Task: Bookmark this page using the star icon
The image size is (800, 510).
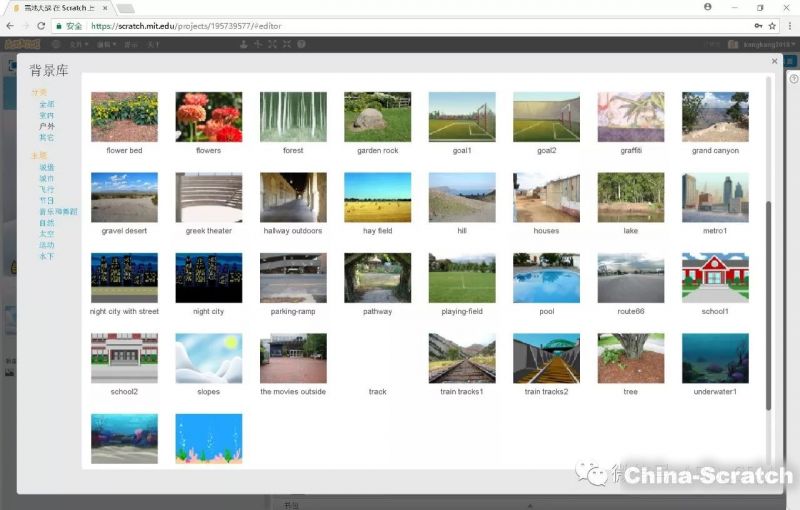Action: [772, 26]
